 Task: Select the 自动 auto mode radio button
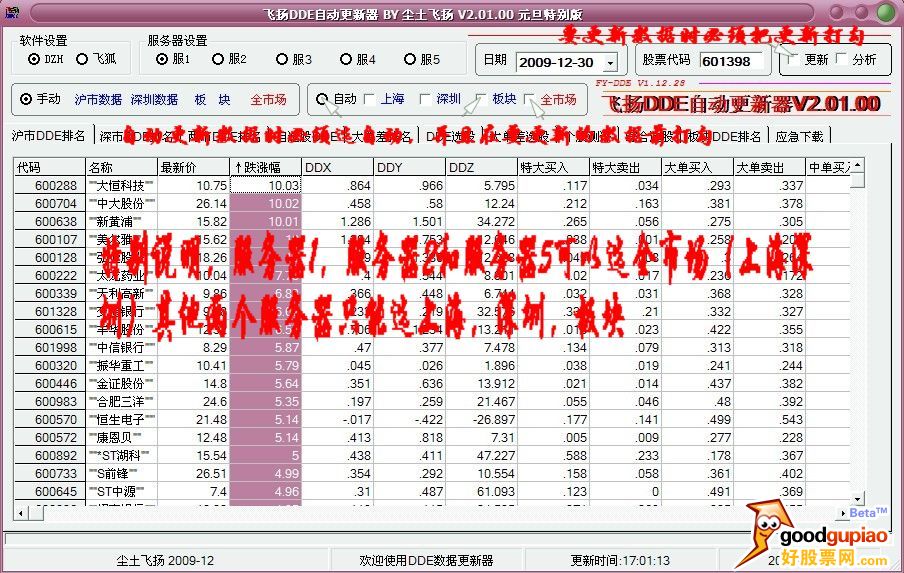[322, 99]
